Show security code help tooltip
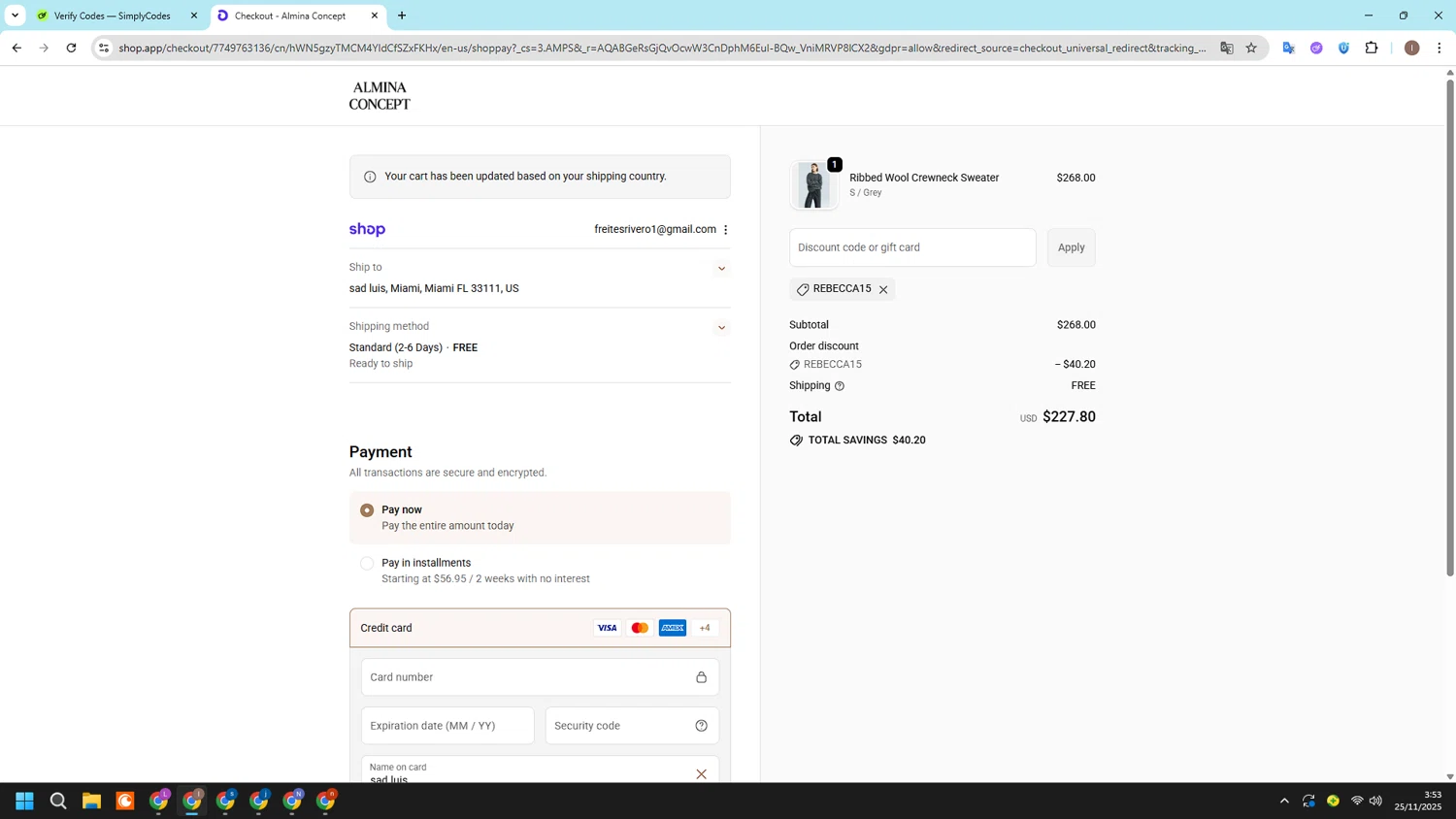The image size is (1456, 819). pos(701,726)
